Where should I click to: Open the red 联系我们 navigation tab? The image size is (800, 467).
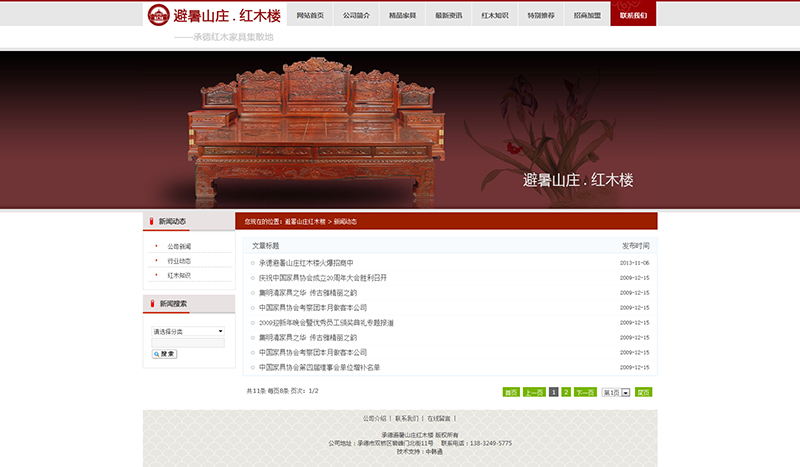[633, 15]
